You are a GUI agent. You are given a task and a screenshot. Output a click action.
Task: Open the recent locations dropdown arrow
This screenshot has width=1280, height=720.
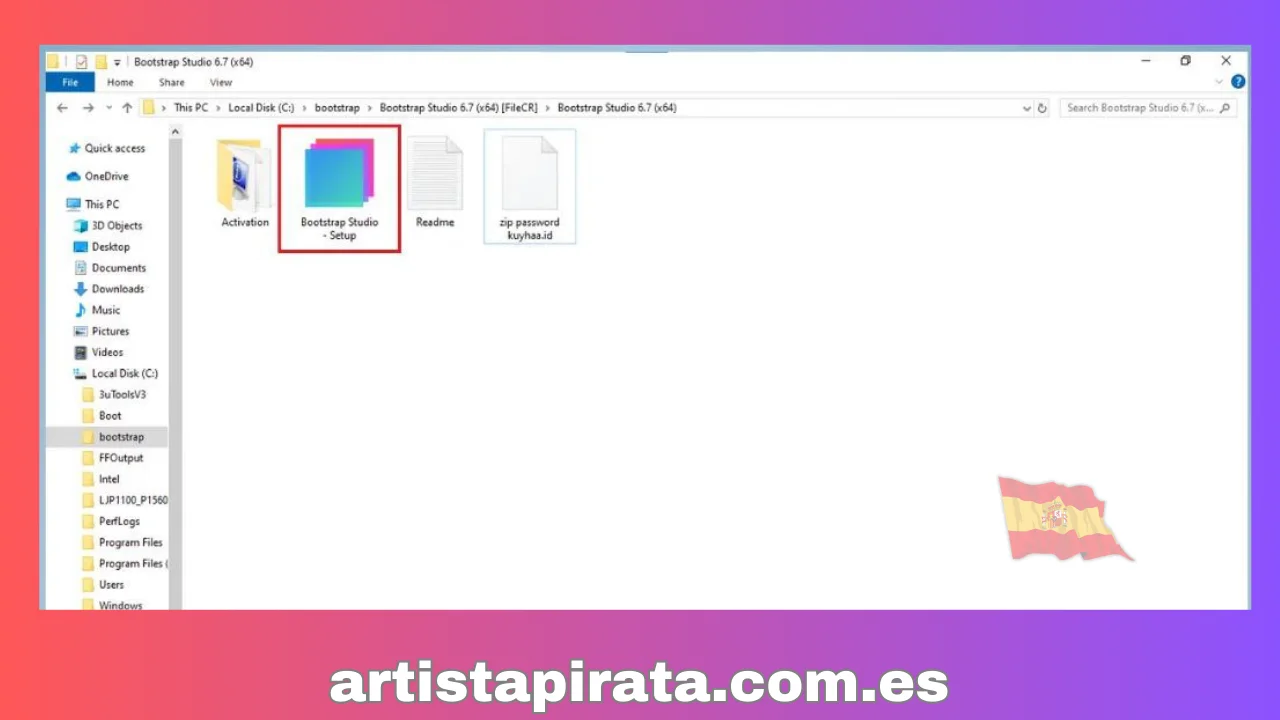[x=108, y=108]
